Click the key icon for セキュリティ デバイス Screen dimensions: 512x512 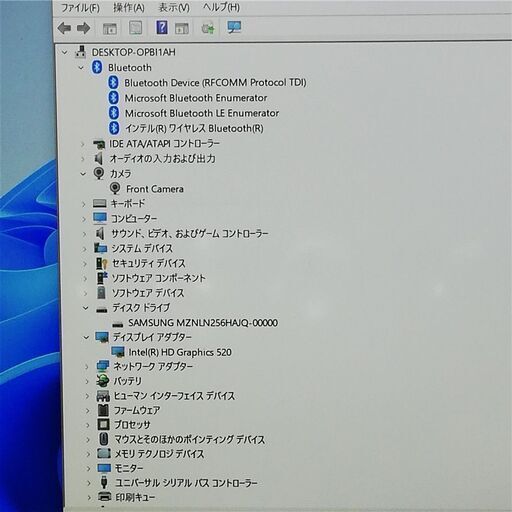click(102, 263)
